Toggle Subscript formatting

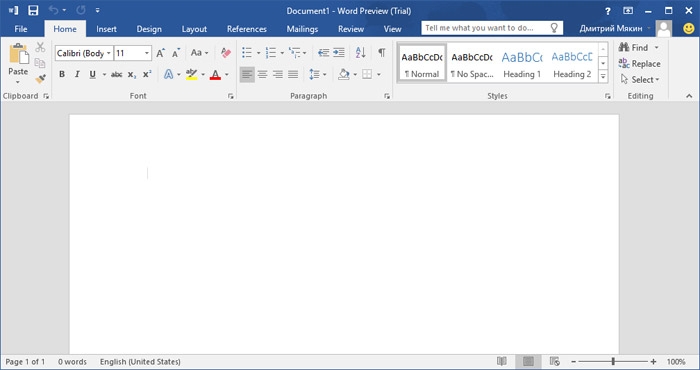[132, 75]
